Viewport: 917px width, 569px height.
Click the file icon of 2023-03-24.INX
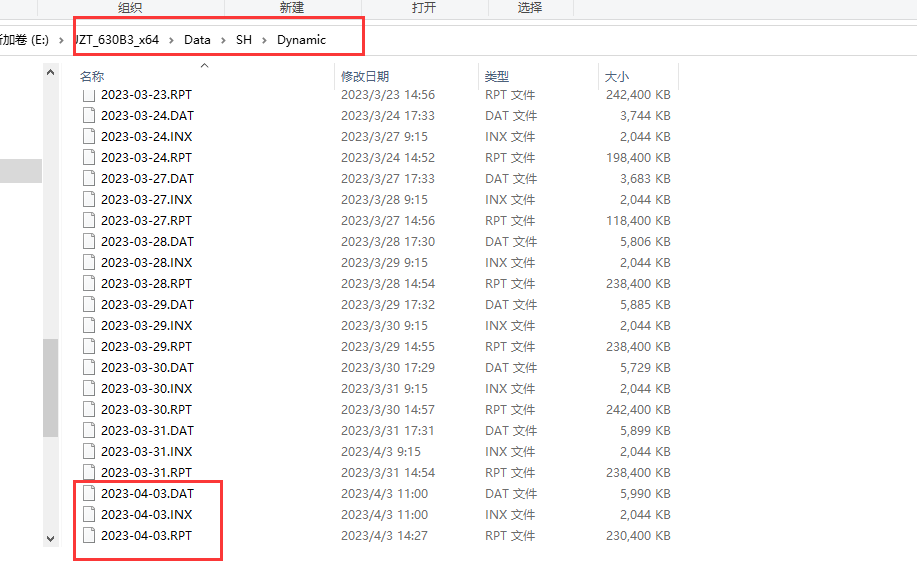pyautogui.click(x=89, y=136)
